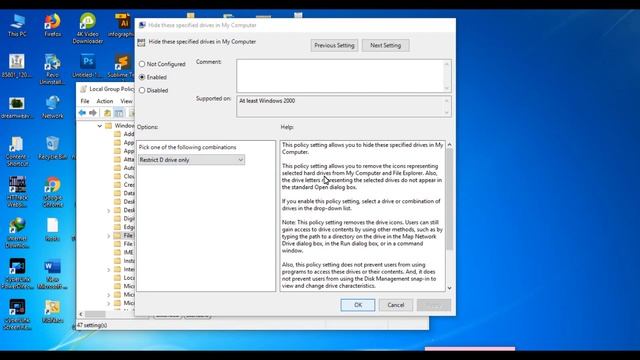
Task: Select the Content - Shortcut desktop icon
Action: click(17, 151)
